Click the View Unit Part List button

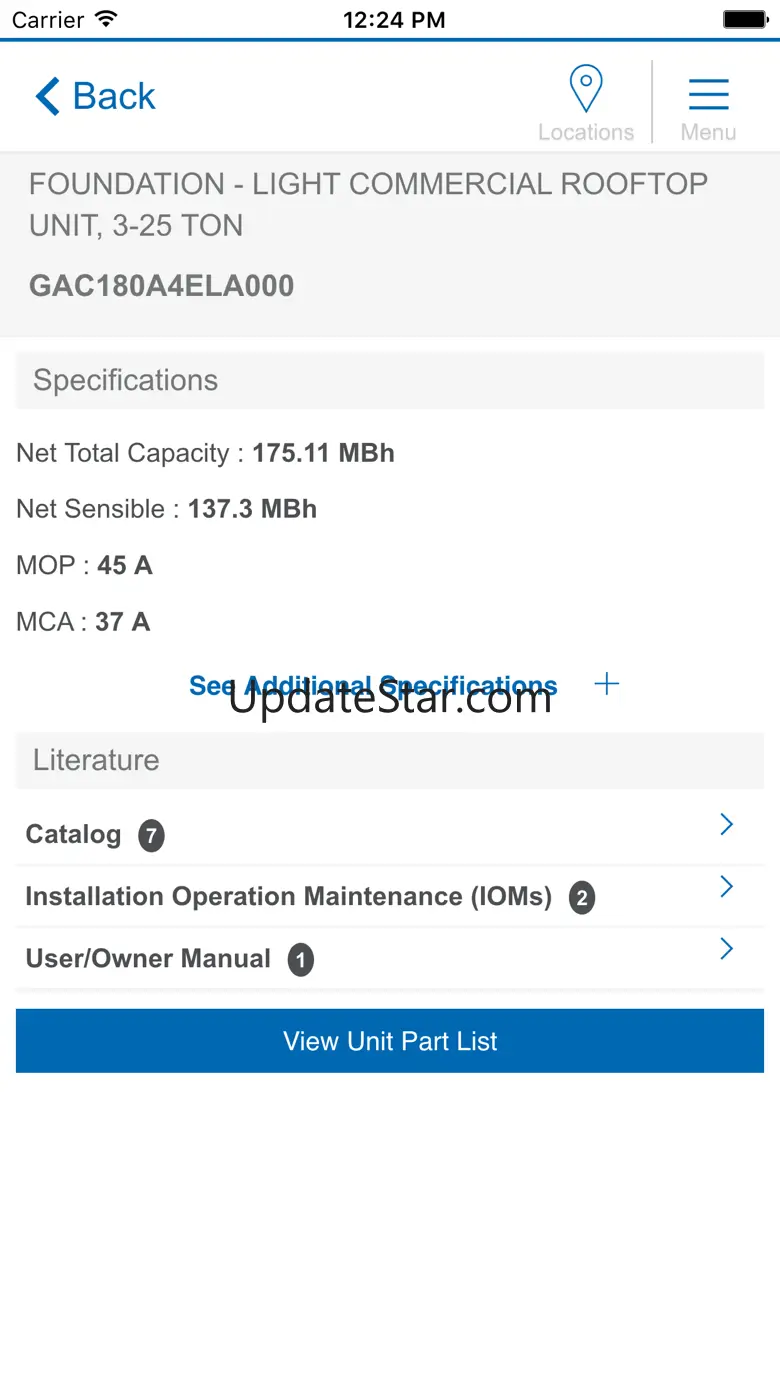[x=390, y=1041]
